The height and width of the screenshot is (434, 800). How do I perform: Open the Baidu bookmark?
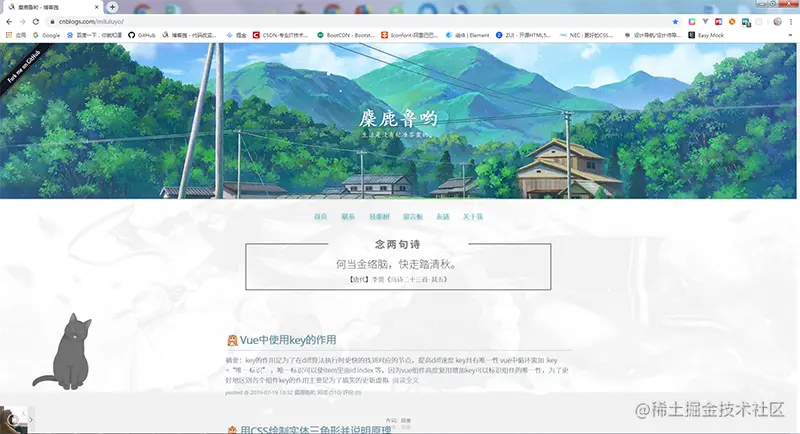pyautogui.click(x=94, y=35)
